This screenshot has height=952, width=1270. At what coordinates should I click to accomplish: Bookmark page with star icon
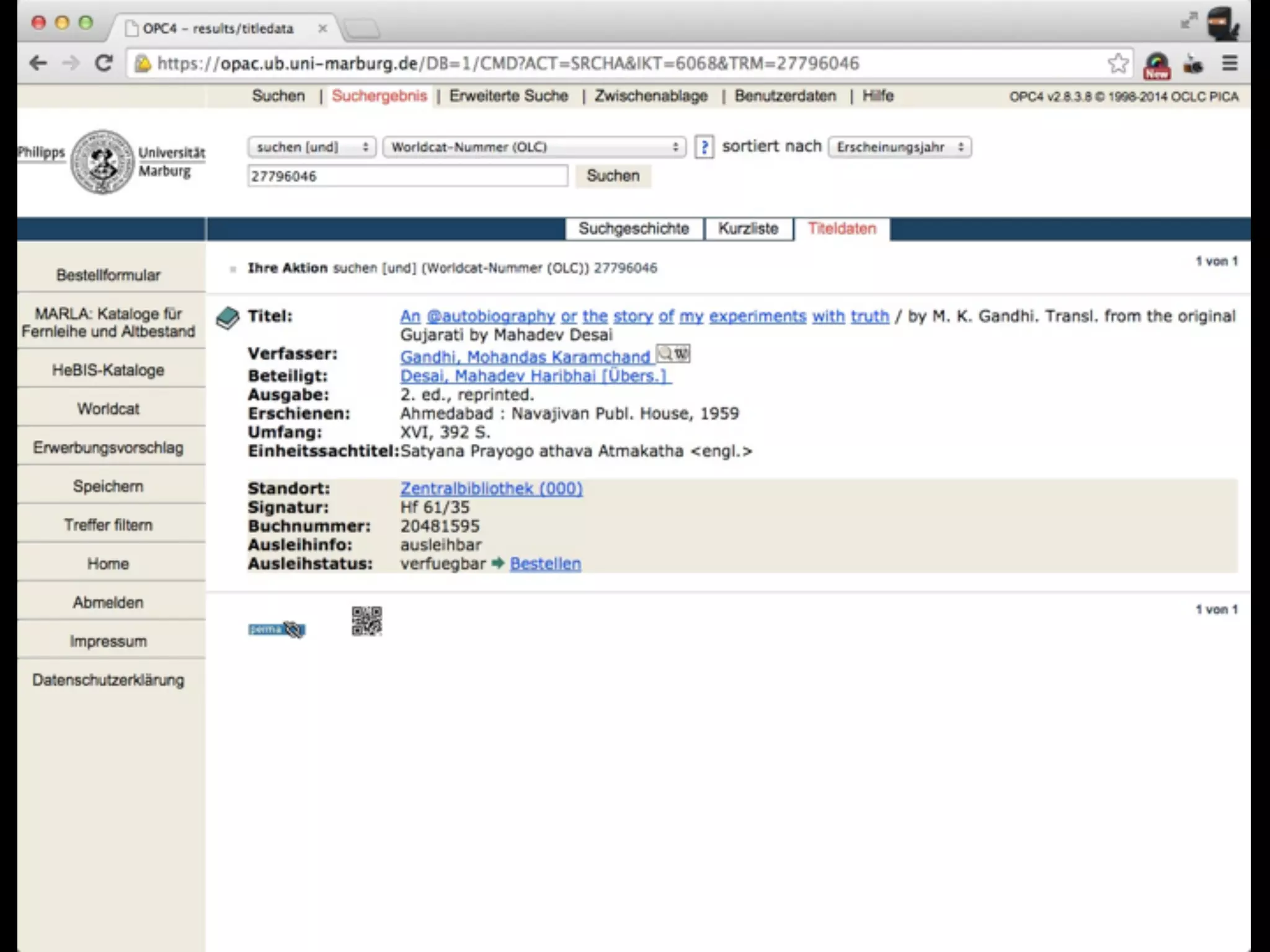pos(1117,63)
